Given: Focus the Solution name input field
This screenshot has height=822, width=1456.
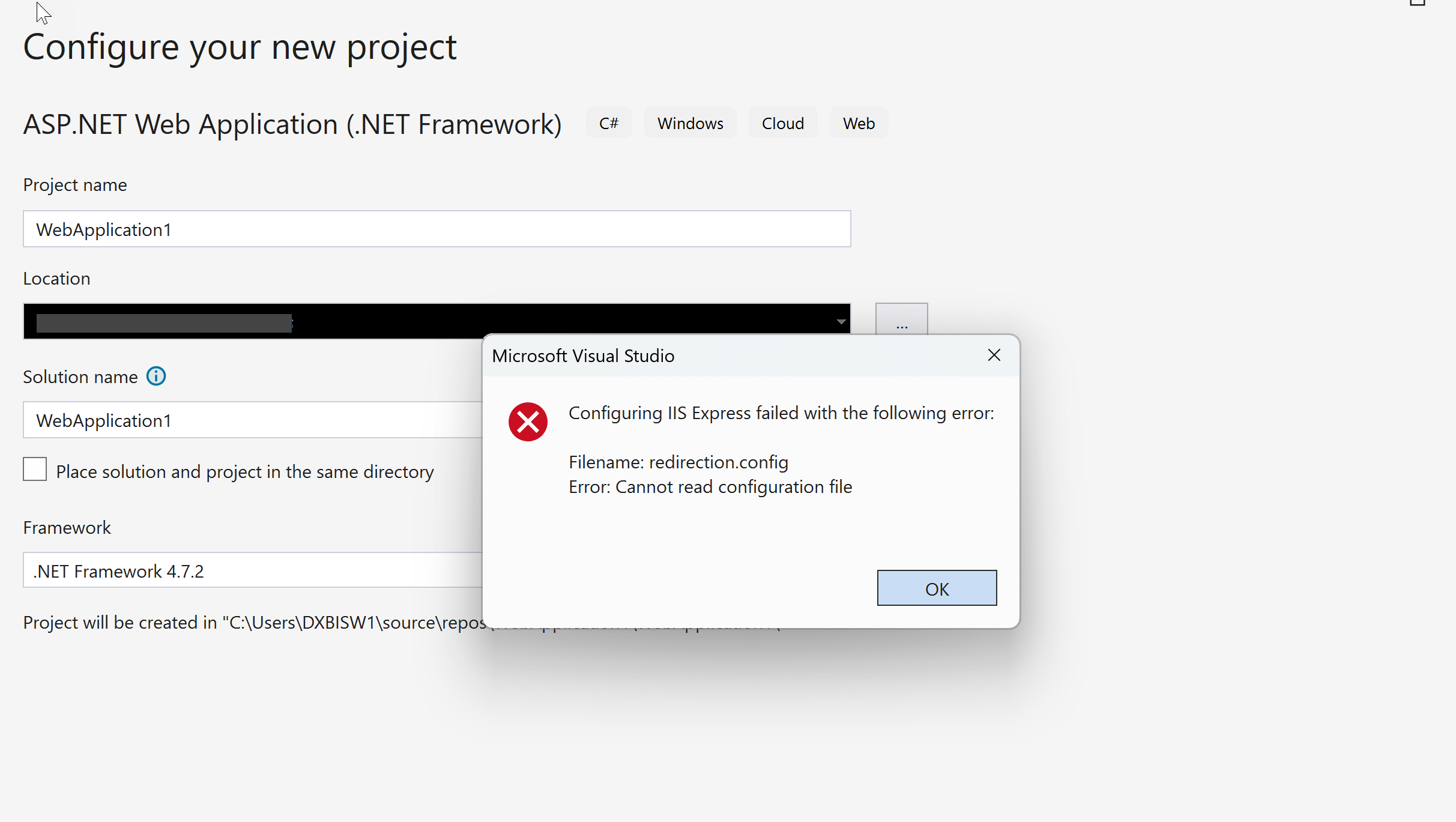Looking at the screenshot, I should pyautogui.click(x=253, y=420).
